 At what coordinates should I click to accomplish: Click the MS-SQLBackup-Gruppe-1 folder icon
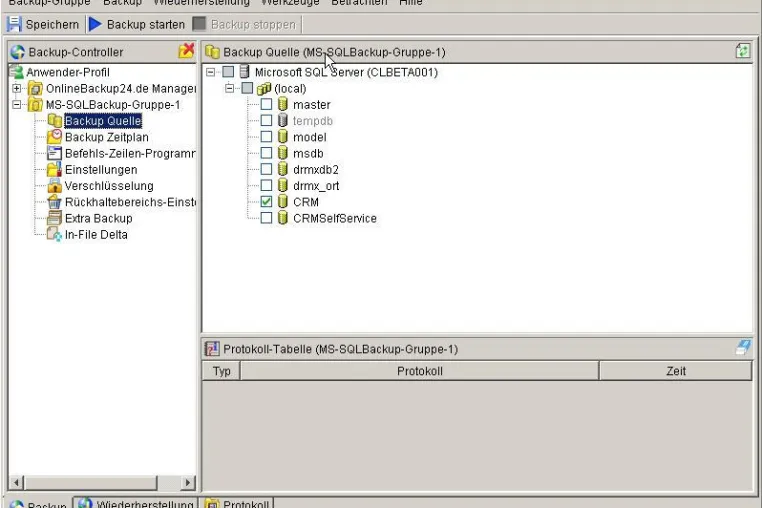pos(35,105)
